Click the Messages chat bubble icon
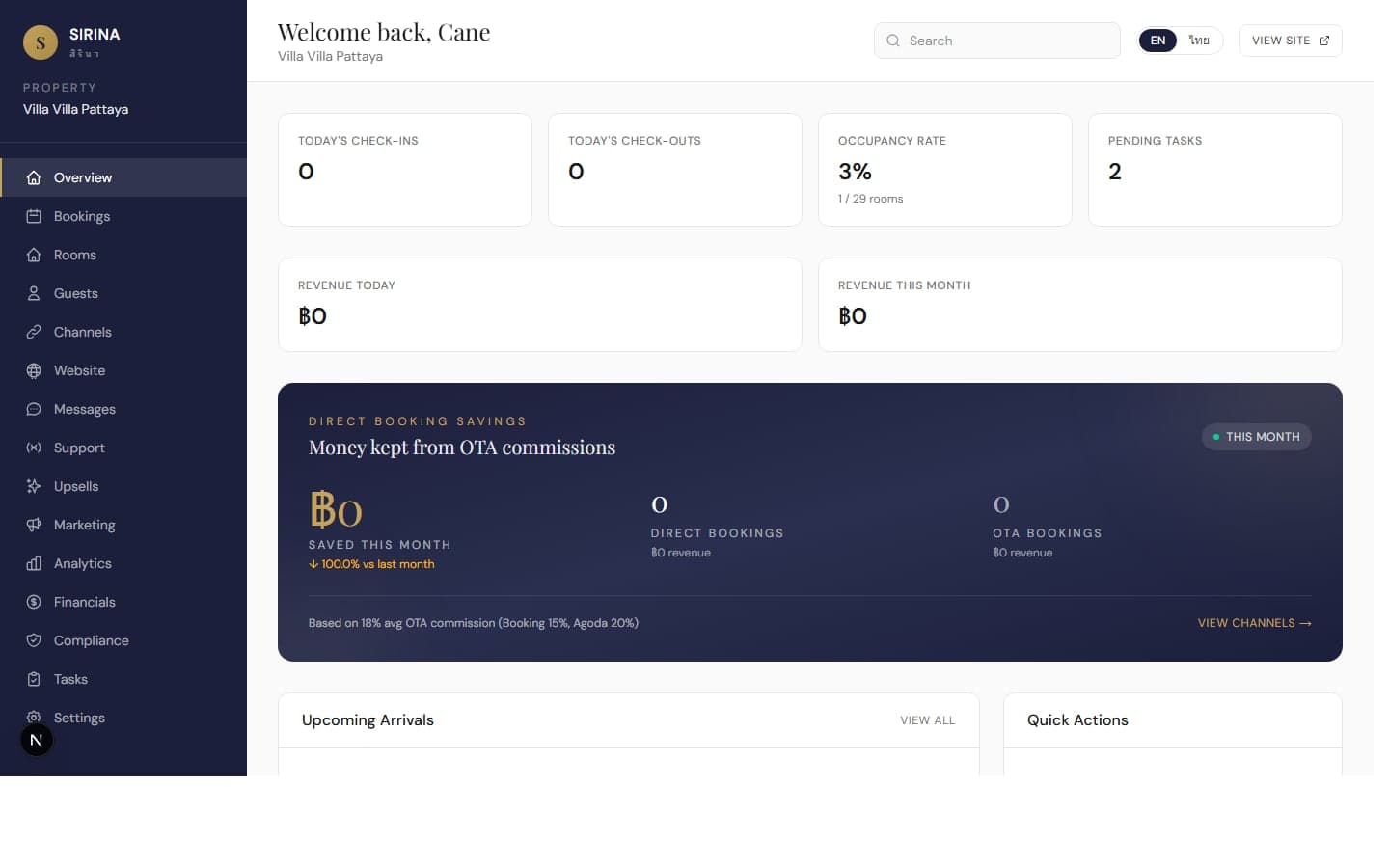Screen dimensions: 1389x868 click(x=34, y=409)
